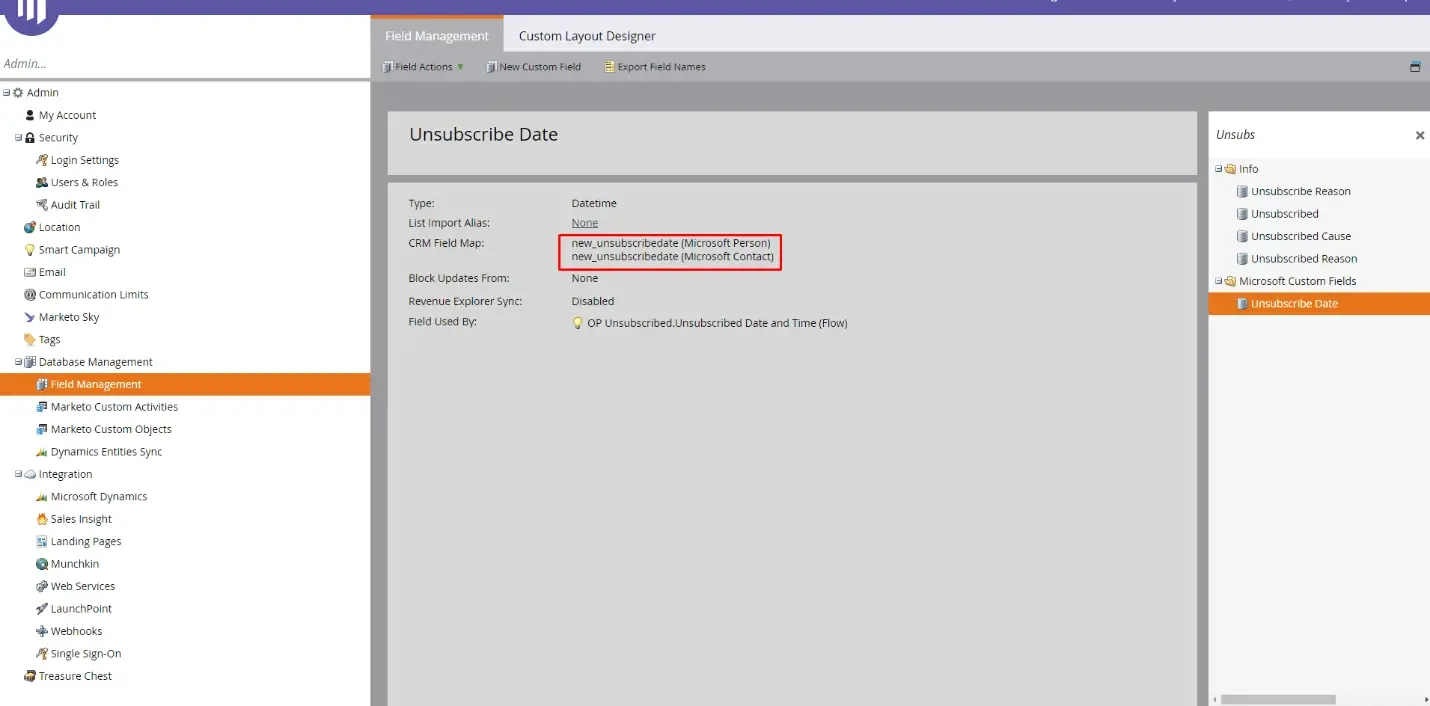Click new_unsubscribedate (Microsoft Contact) mapping text

[x=673, y=256]
